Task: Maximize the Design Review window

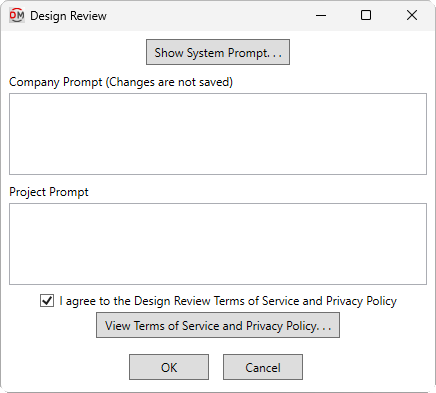Action: pyautogui.click(x=366, y=15)
